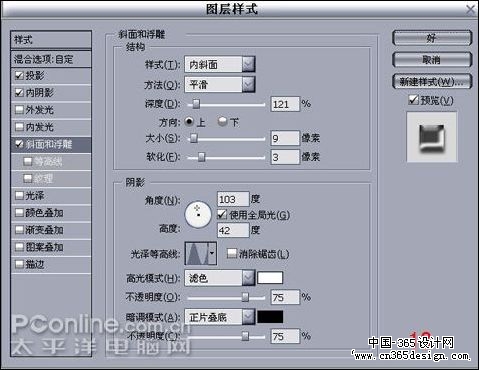Toggle 使用全局光 (Use Global Light) checkbox
Screen dimensions: 479x370
(222, 214)
